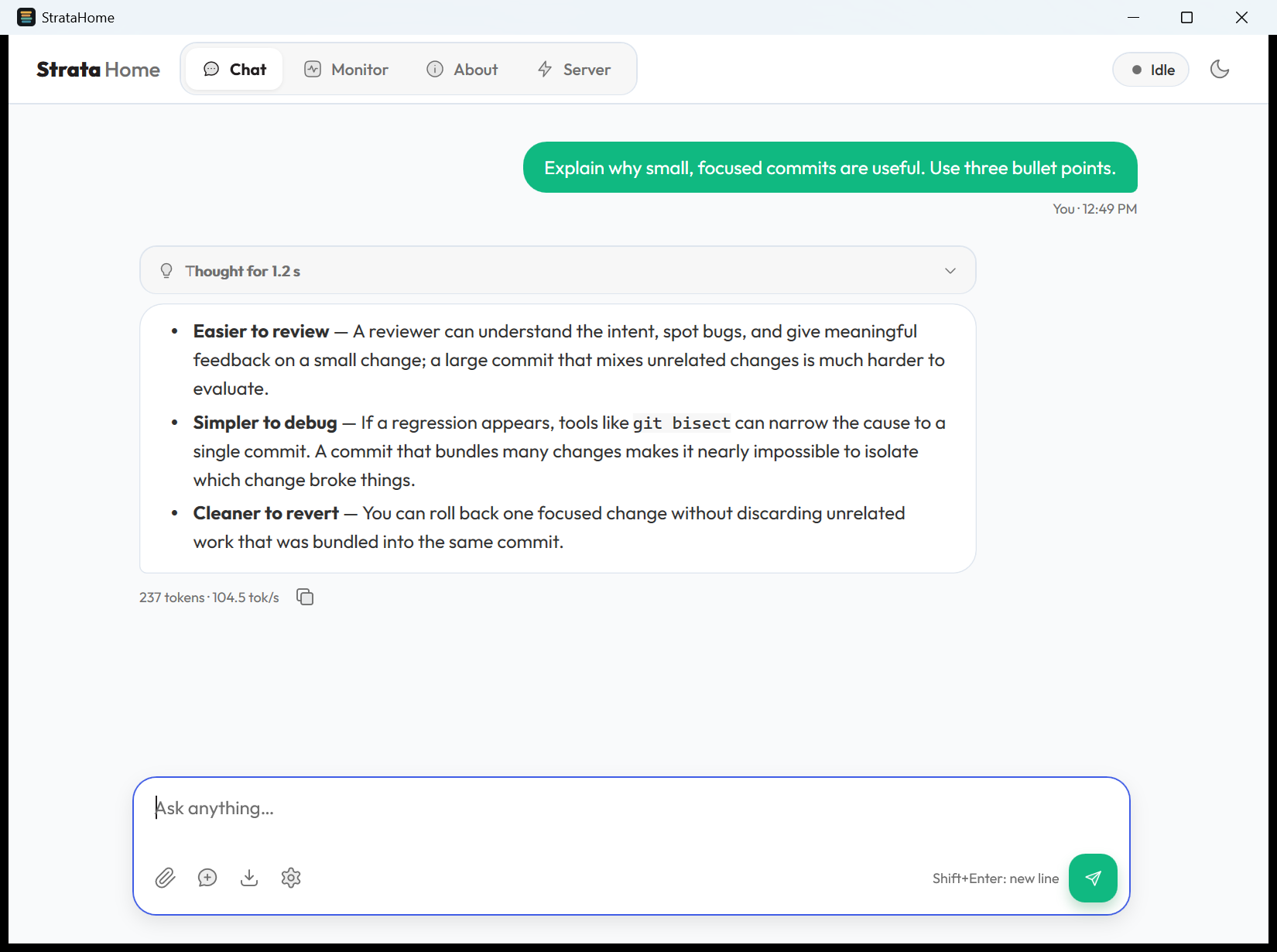This screenshot has width=1277, height=952.
Task: Click the 'Easier to review' bullet heading
Action: pyautogui.click(x=262, y=331)
